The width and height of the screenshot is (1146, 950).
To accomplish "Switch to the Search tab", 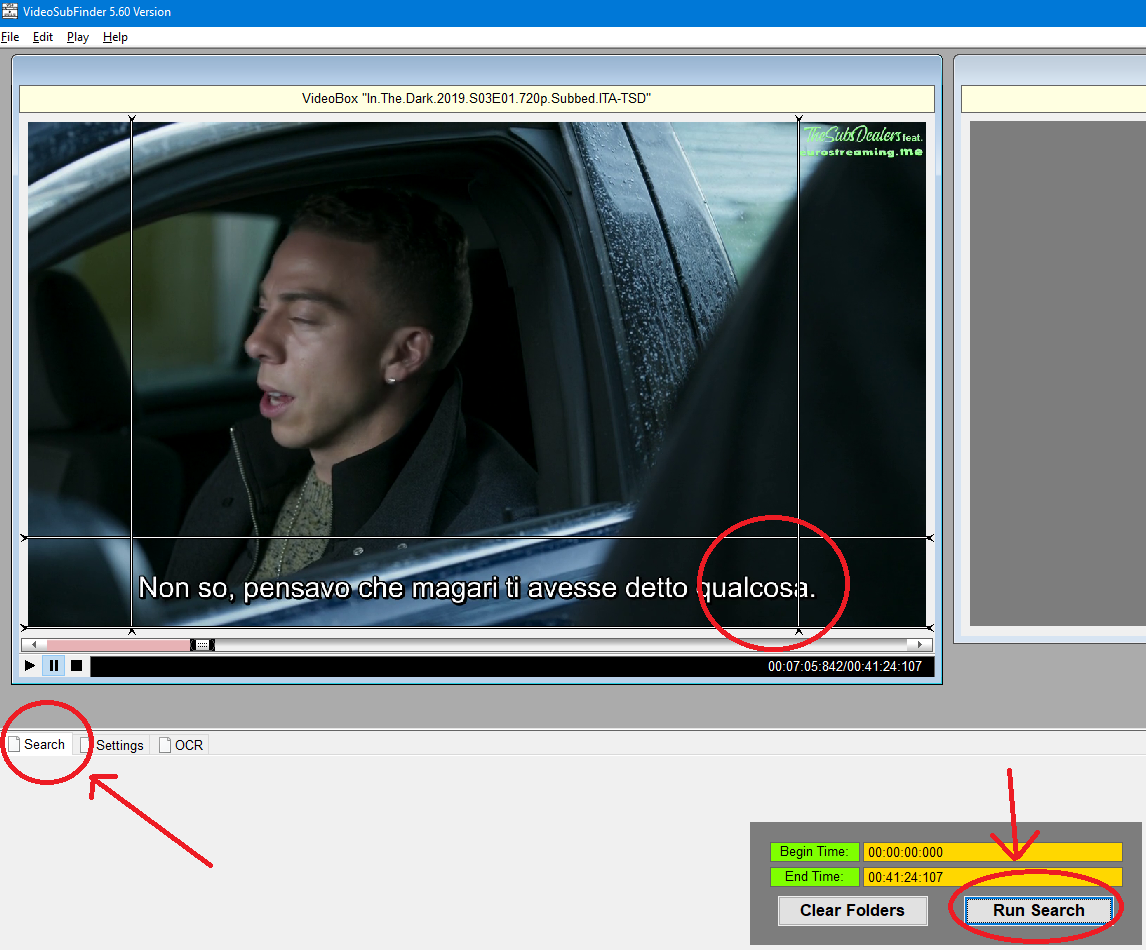I will [x=38, y=745].
